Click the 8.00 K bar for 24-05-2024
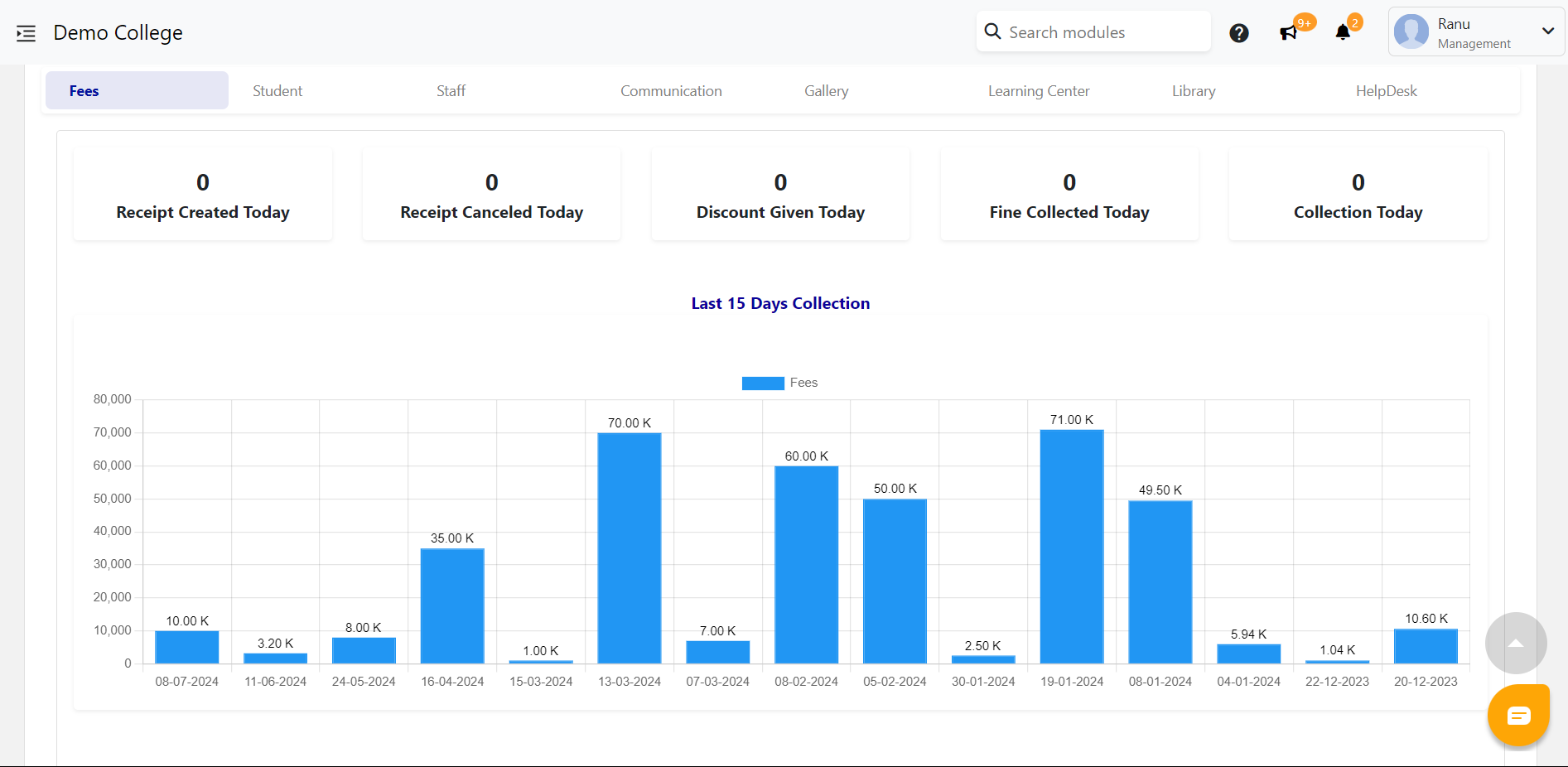 tap(364, 650)
